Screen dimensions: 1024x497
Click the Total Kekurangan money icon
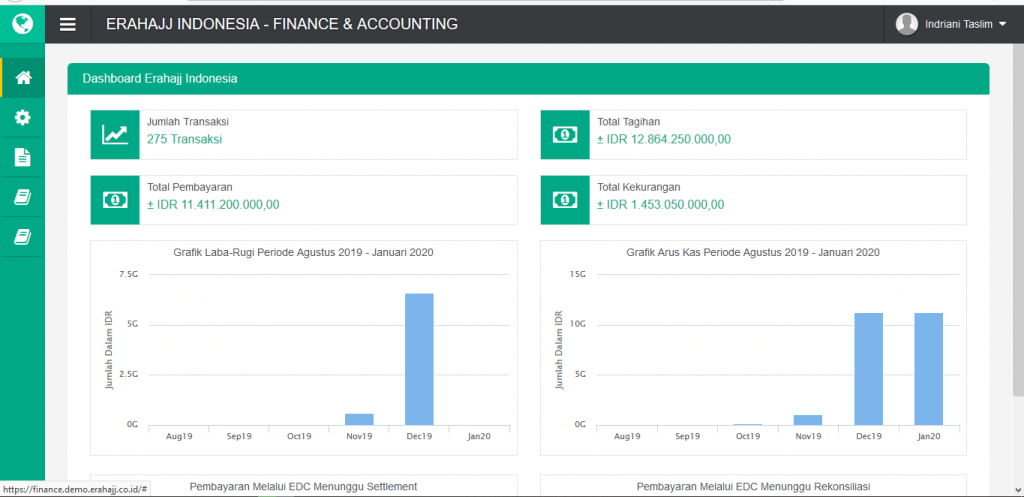tap(565, 200)
